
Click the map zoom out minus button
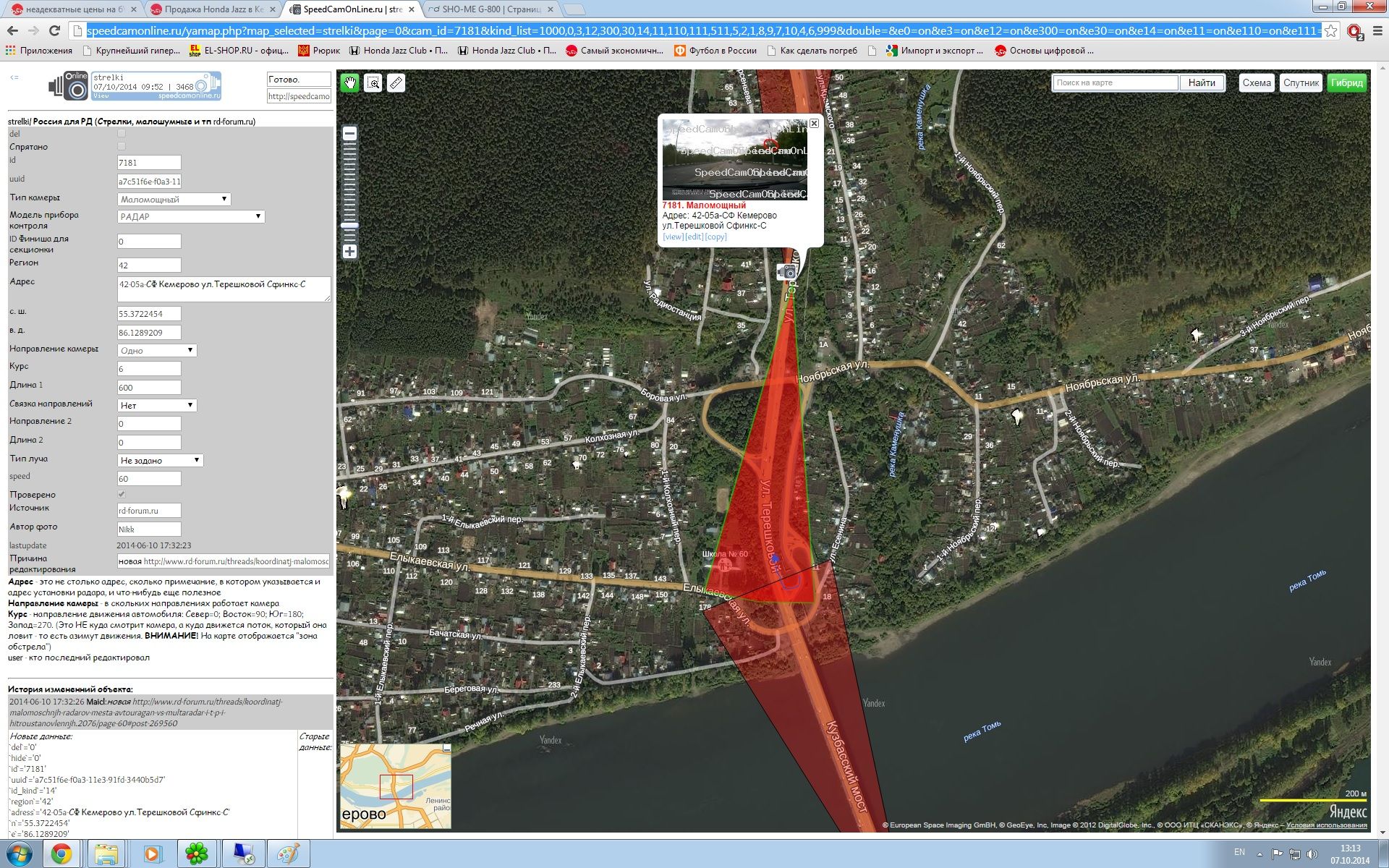point(349,134)
